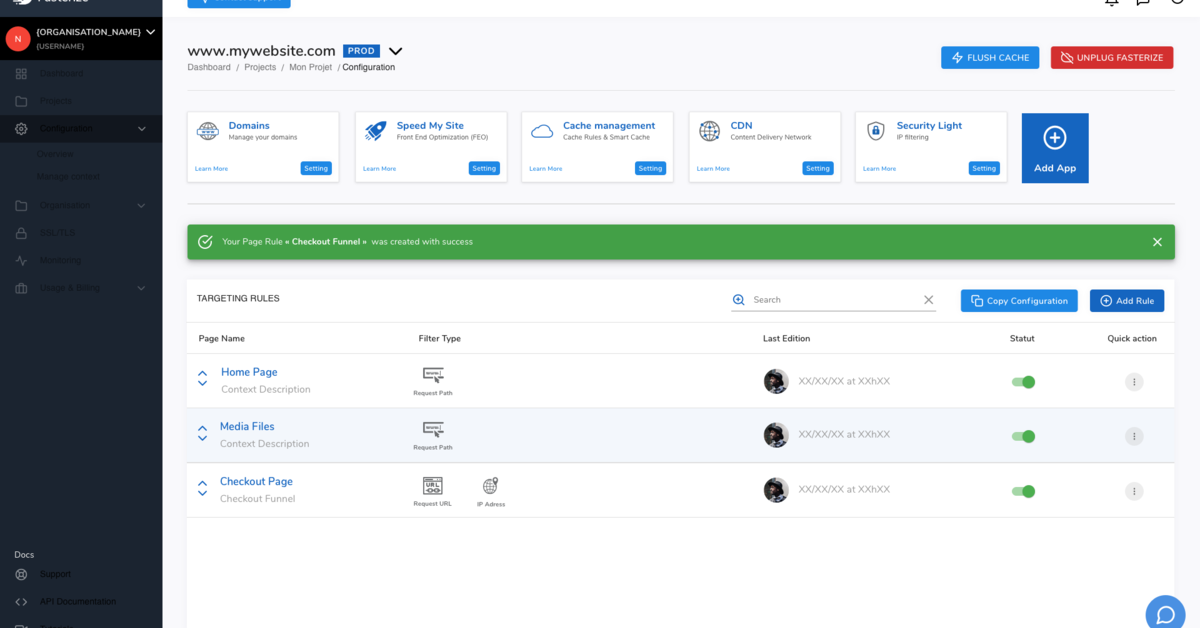Viewport: 1200px width, 628px height.
Task: Turn off the Checkout Page status switch
Action: [1023, 491]
